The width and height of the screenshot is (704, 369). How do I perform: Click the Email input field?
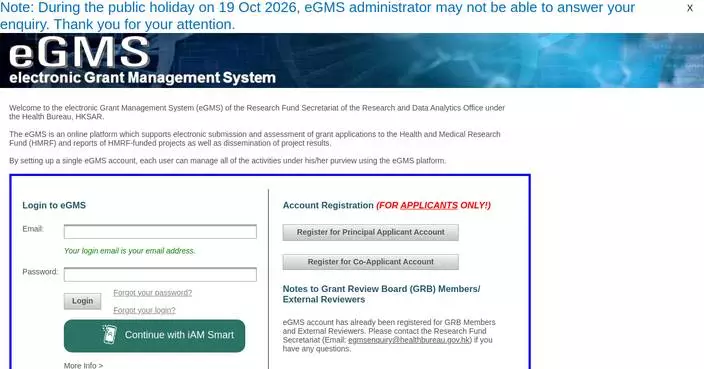click(160, 232)
